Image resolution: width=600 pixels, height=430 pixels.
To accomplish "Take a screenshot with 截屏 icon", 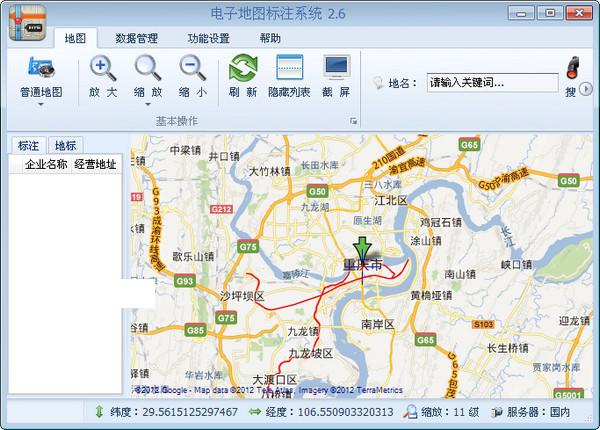I will pos(336,69).
